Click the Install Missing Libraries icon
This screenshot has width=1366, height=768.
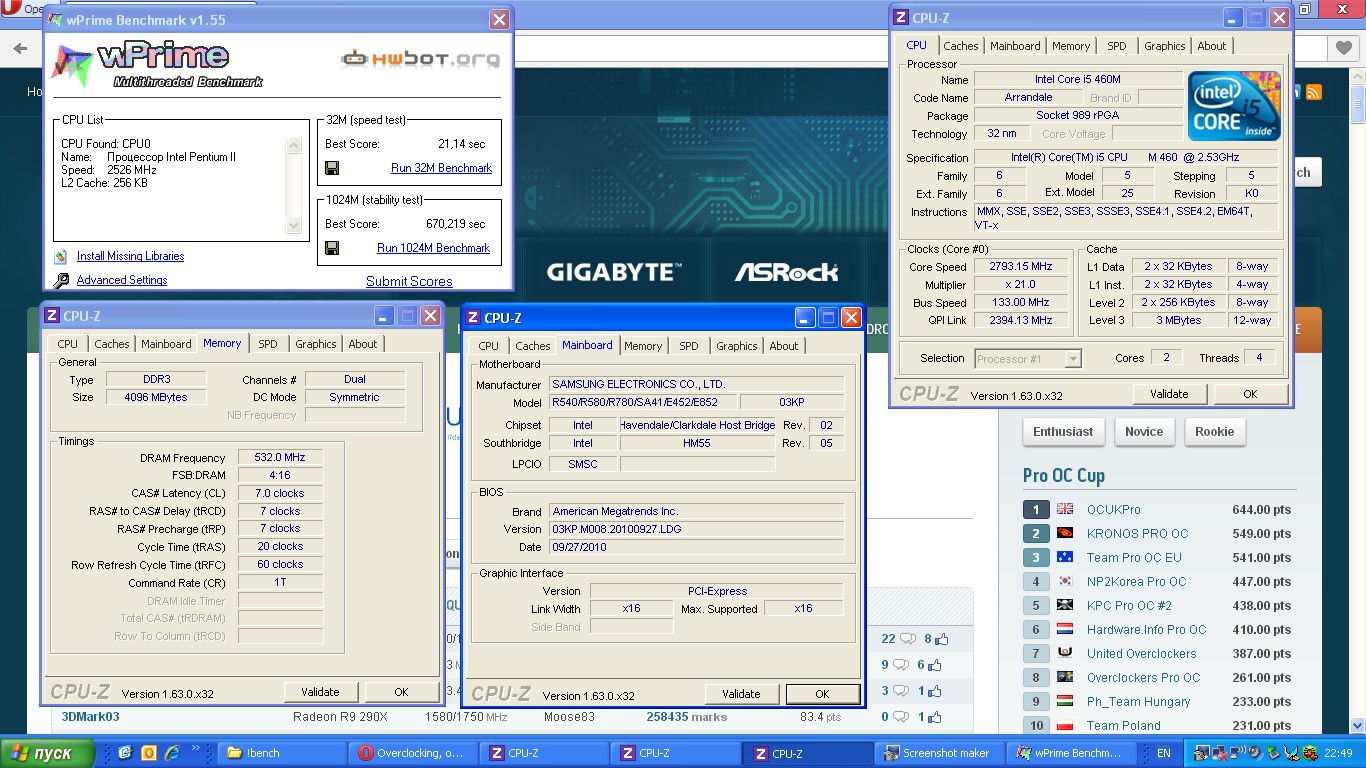61,256
